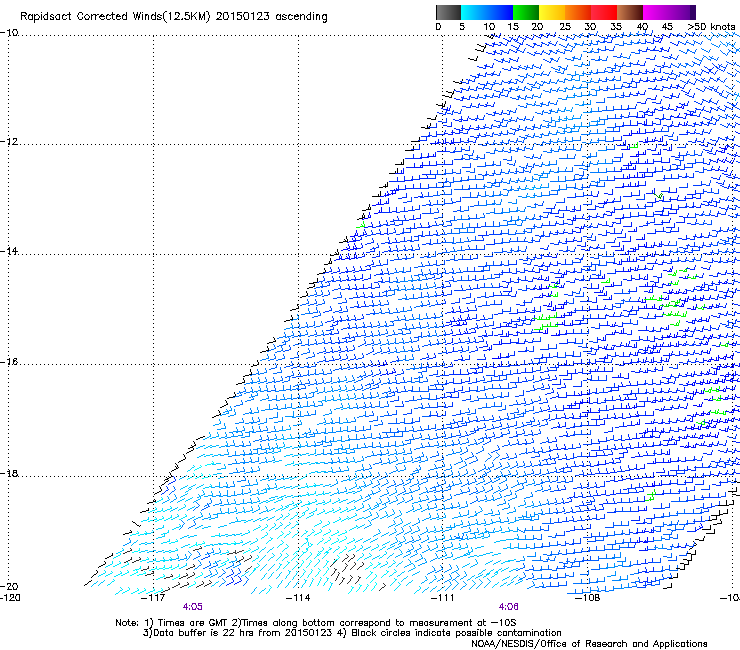Click note '4) Black circles indicate possible contamination'

(449, 633)
